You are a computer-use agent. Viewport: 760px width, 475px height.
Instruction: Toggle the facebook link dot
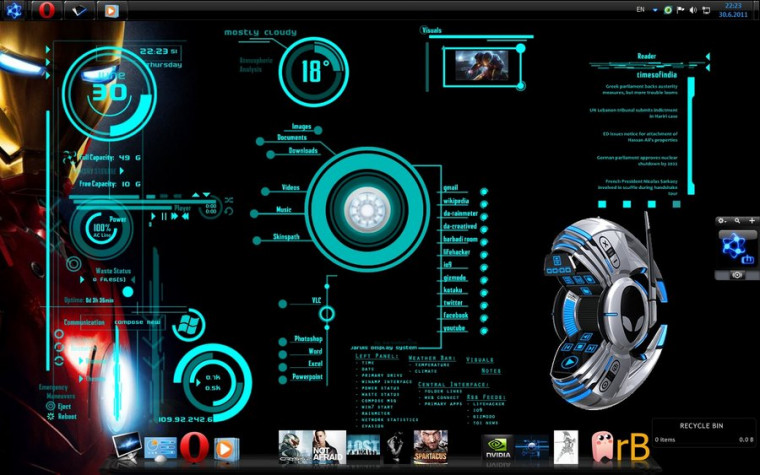[x=484, y=318]
